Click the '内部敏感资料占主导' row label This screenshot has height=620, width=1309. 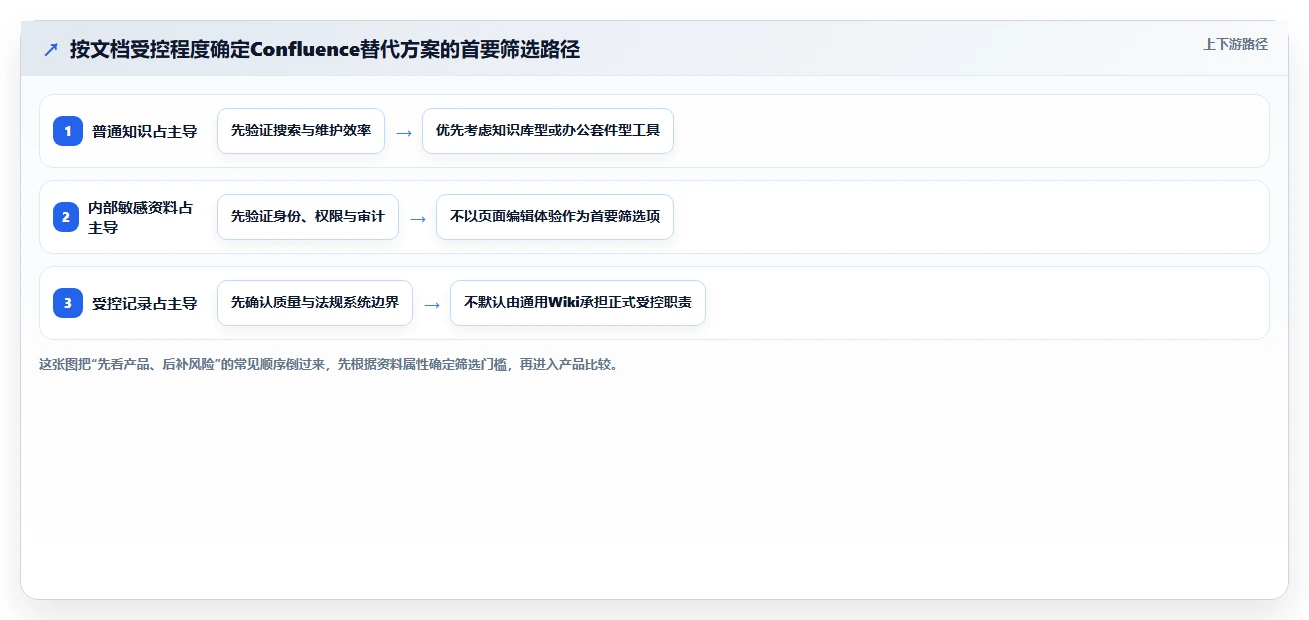tap(143, 217)
